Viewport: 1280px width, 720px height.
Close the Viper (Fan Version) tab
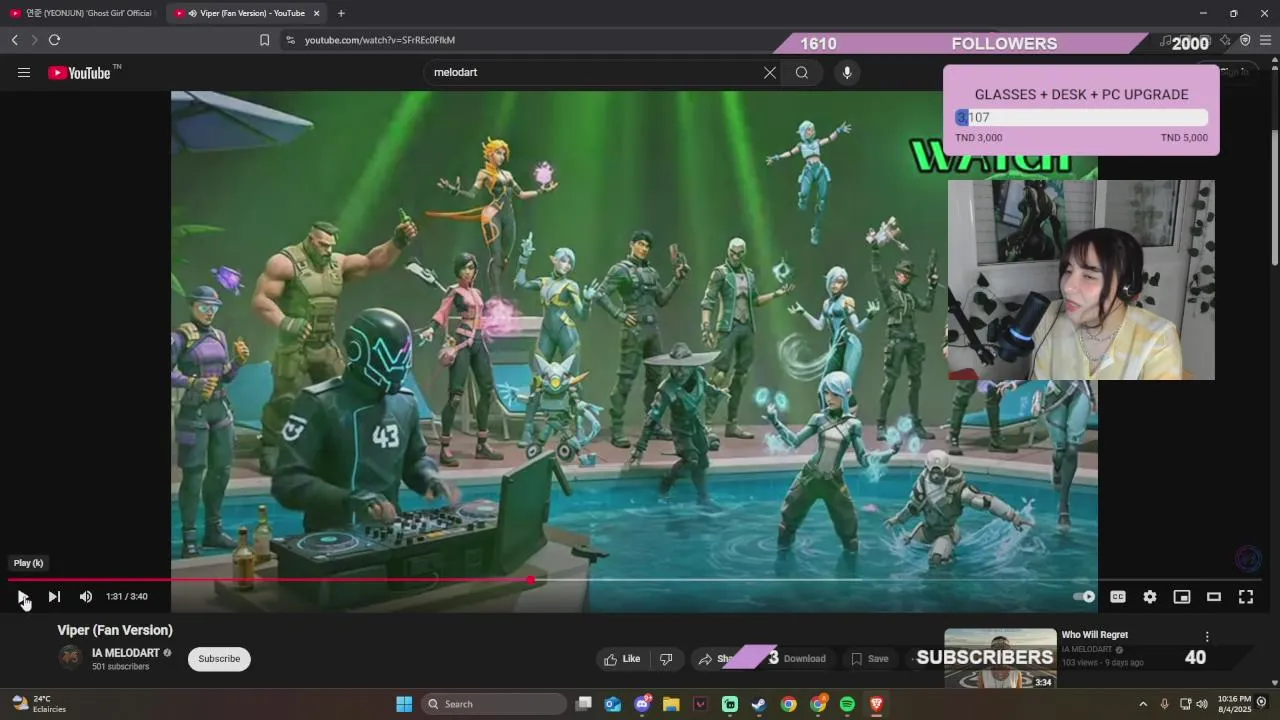317,13
